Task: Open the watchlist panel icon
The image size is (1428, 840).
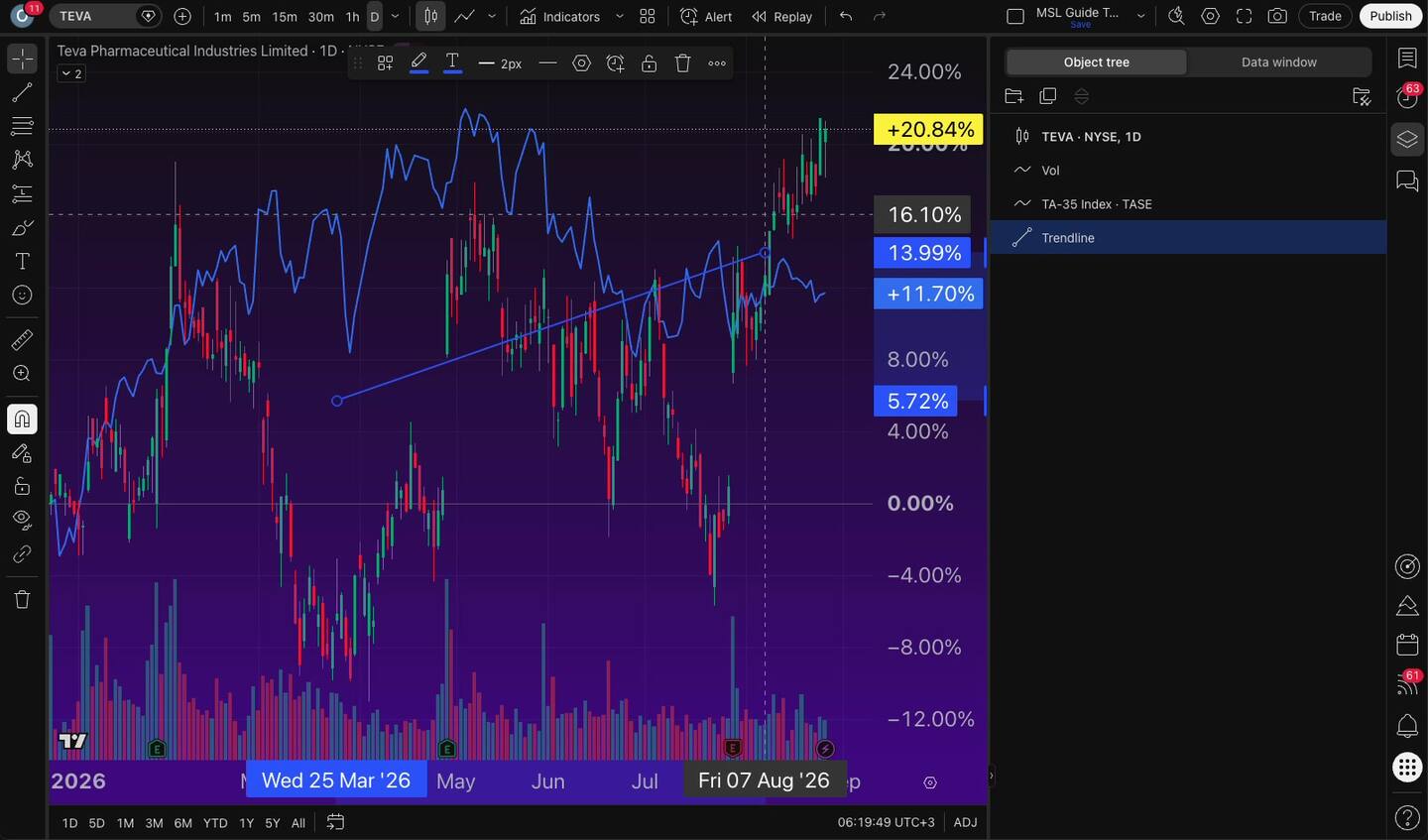Action: pyautogui.click(x=1407, y=59)
